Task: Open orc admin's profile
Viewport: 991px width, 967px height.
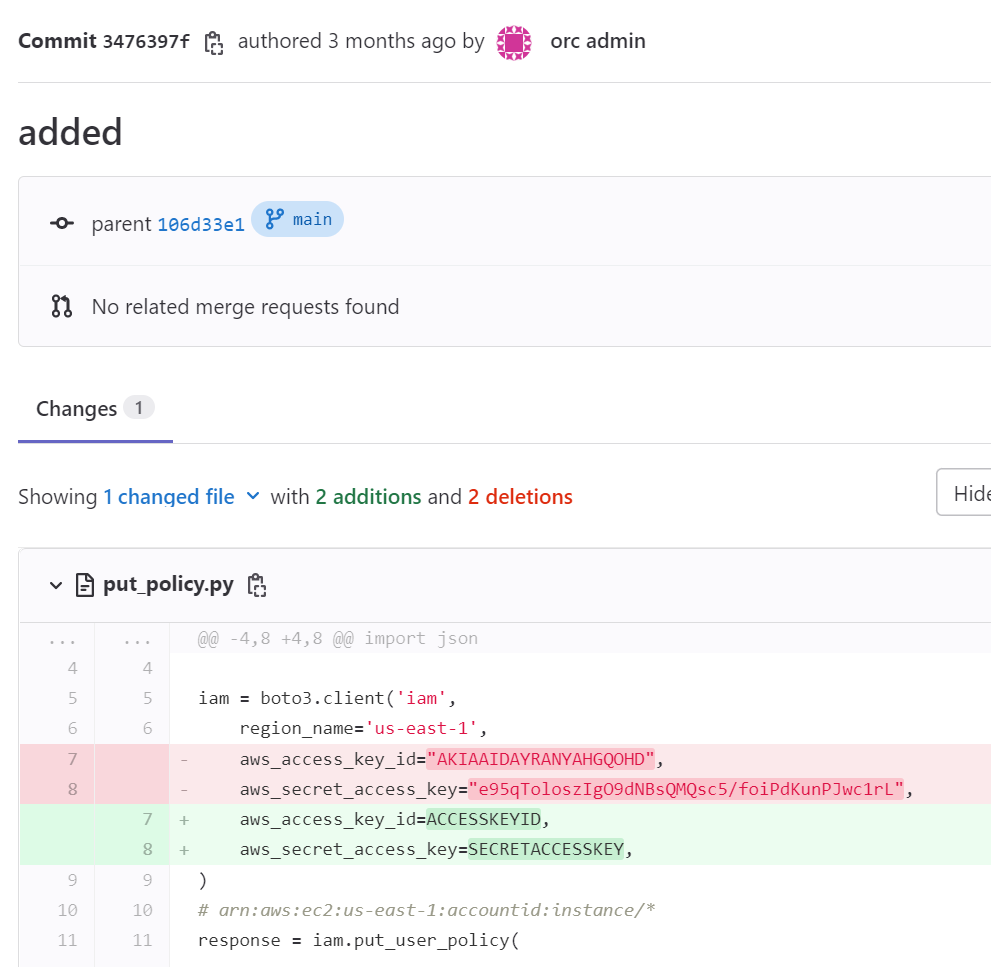Action: coord(597,42)
